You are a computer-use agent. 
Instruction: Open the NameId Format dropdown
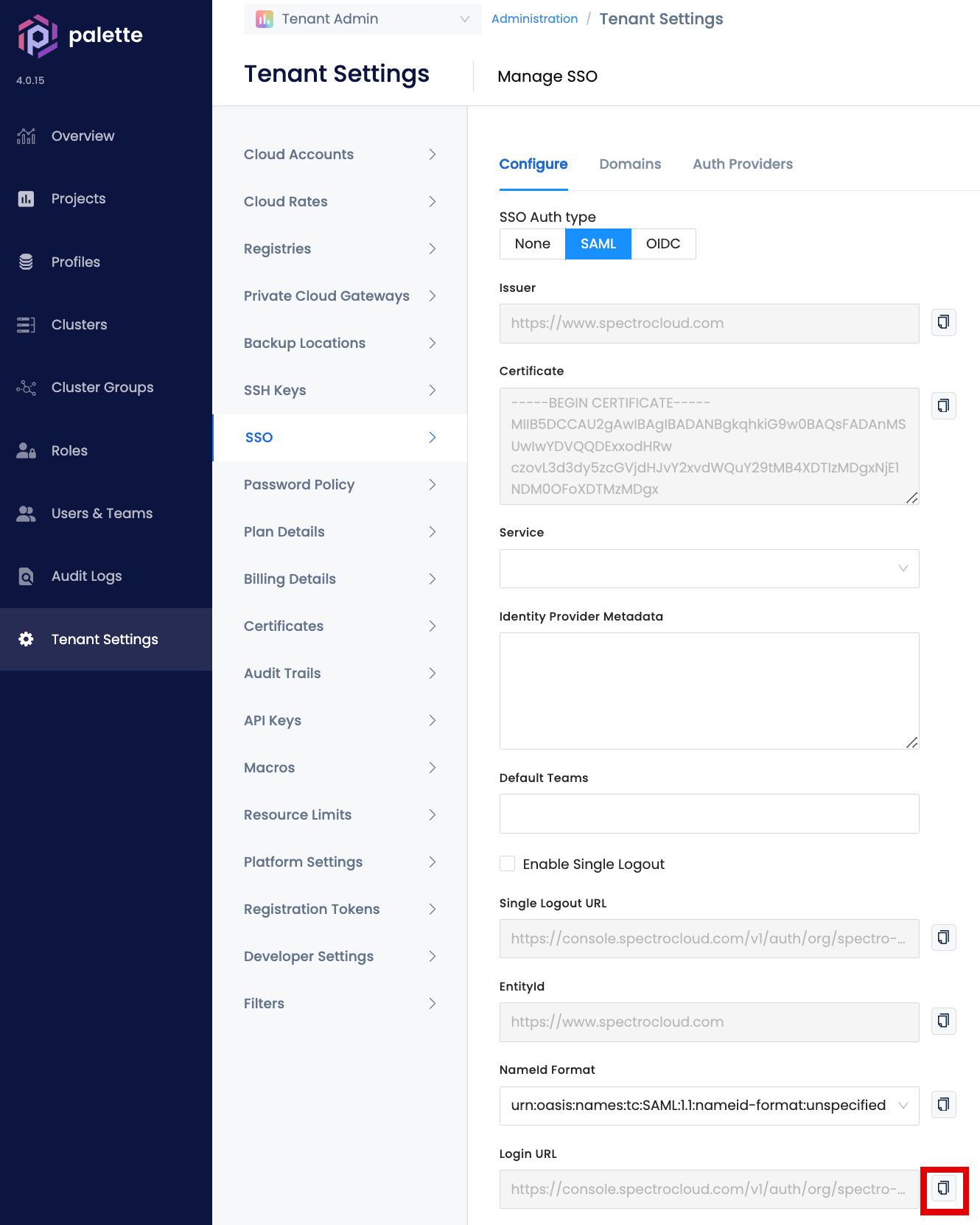pos(709,1106)
